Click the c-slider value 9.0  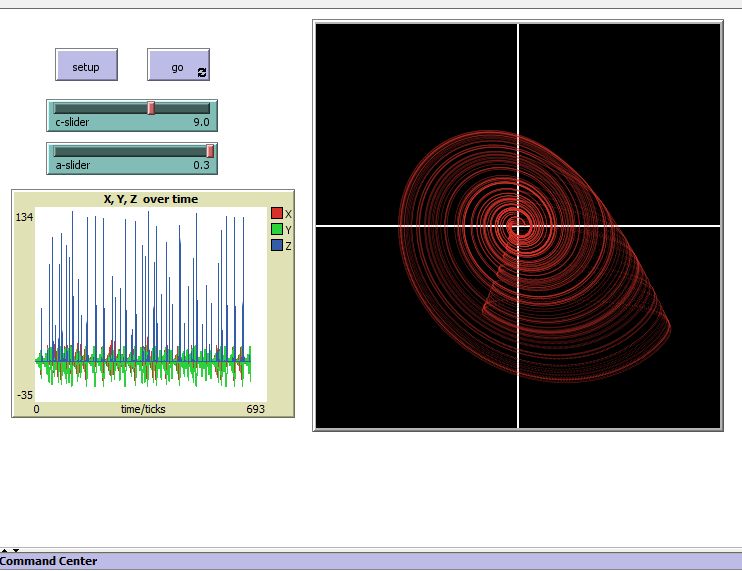click(201, 122)
